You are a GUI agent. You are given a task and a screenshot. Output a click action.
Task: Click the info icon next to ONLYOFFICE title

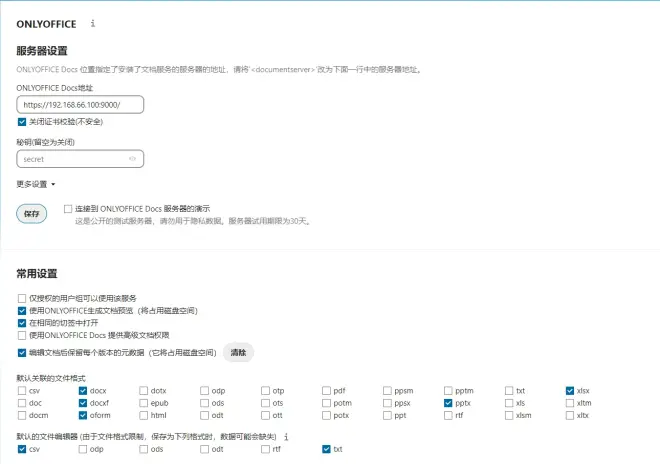[x=93, y=24]
